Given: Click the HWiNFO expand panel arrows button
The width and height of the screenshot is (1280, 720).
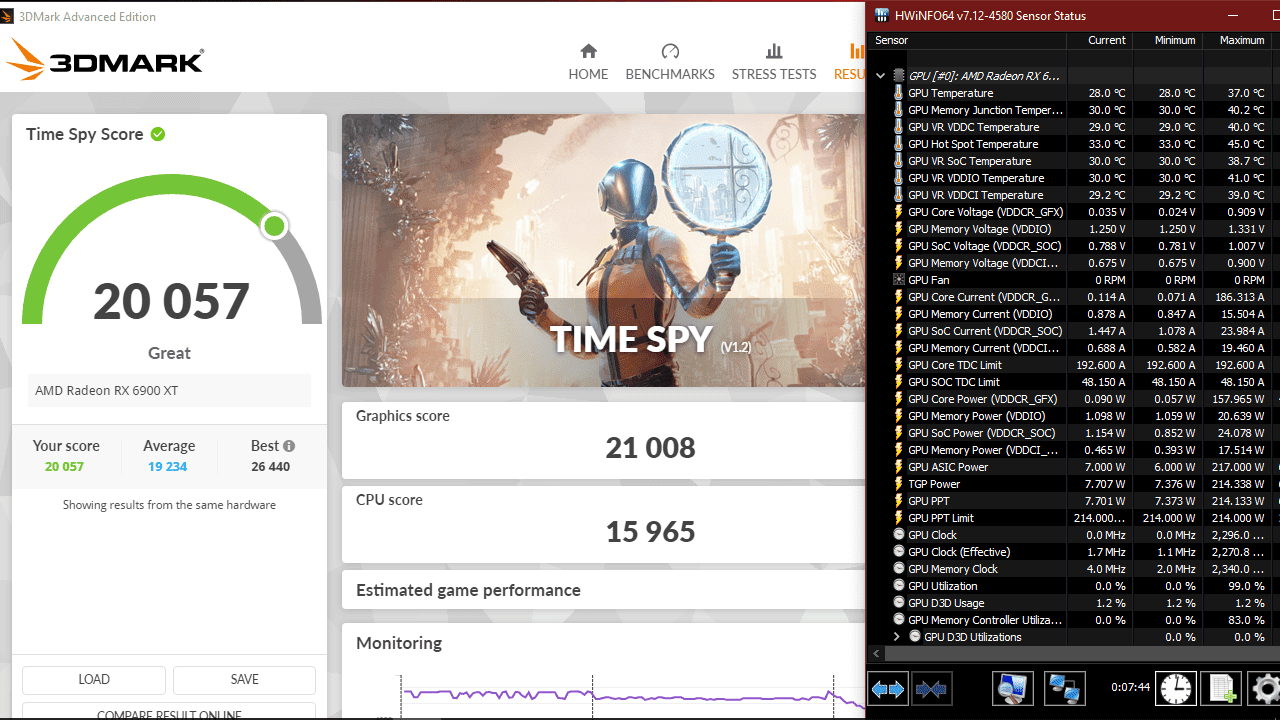Looking at the screenshot, I should coord(887,689).
